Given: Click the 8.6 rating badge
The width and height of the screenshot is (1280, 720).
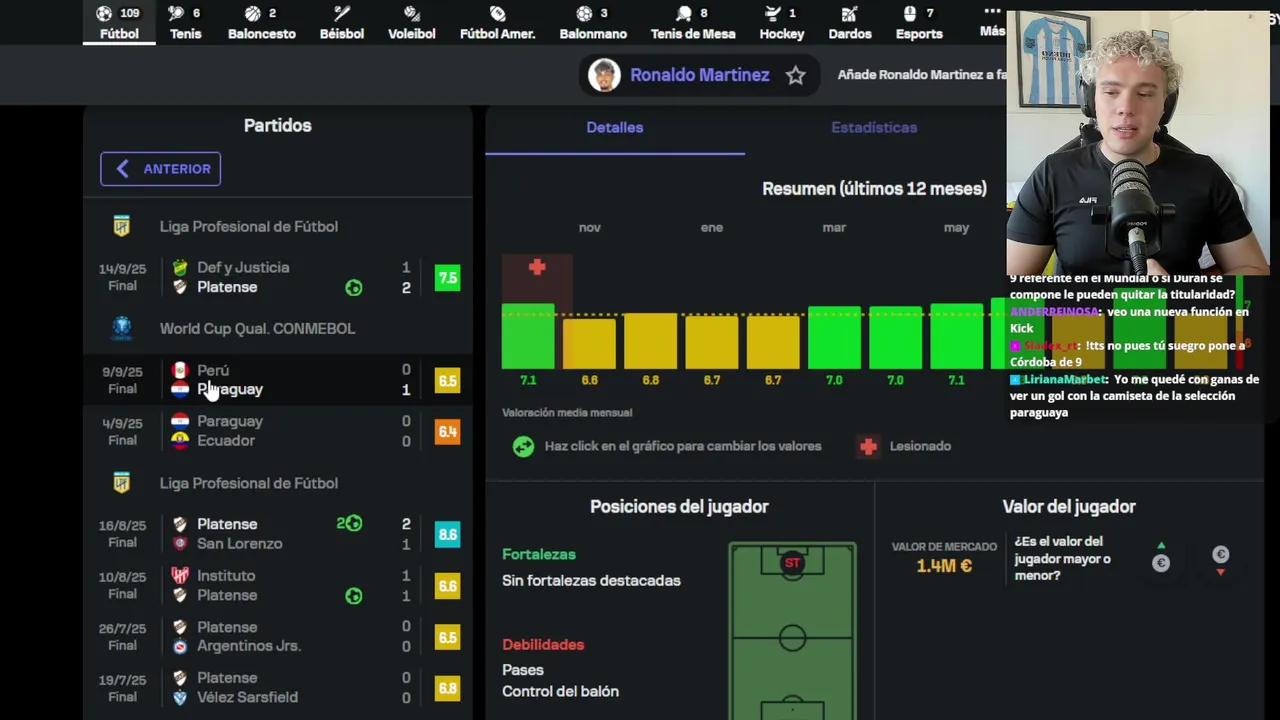Looking at the screenshot, I should pyautogui.click(x=447, y=535).
